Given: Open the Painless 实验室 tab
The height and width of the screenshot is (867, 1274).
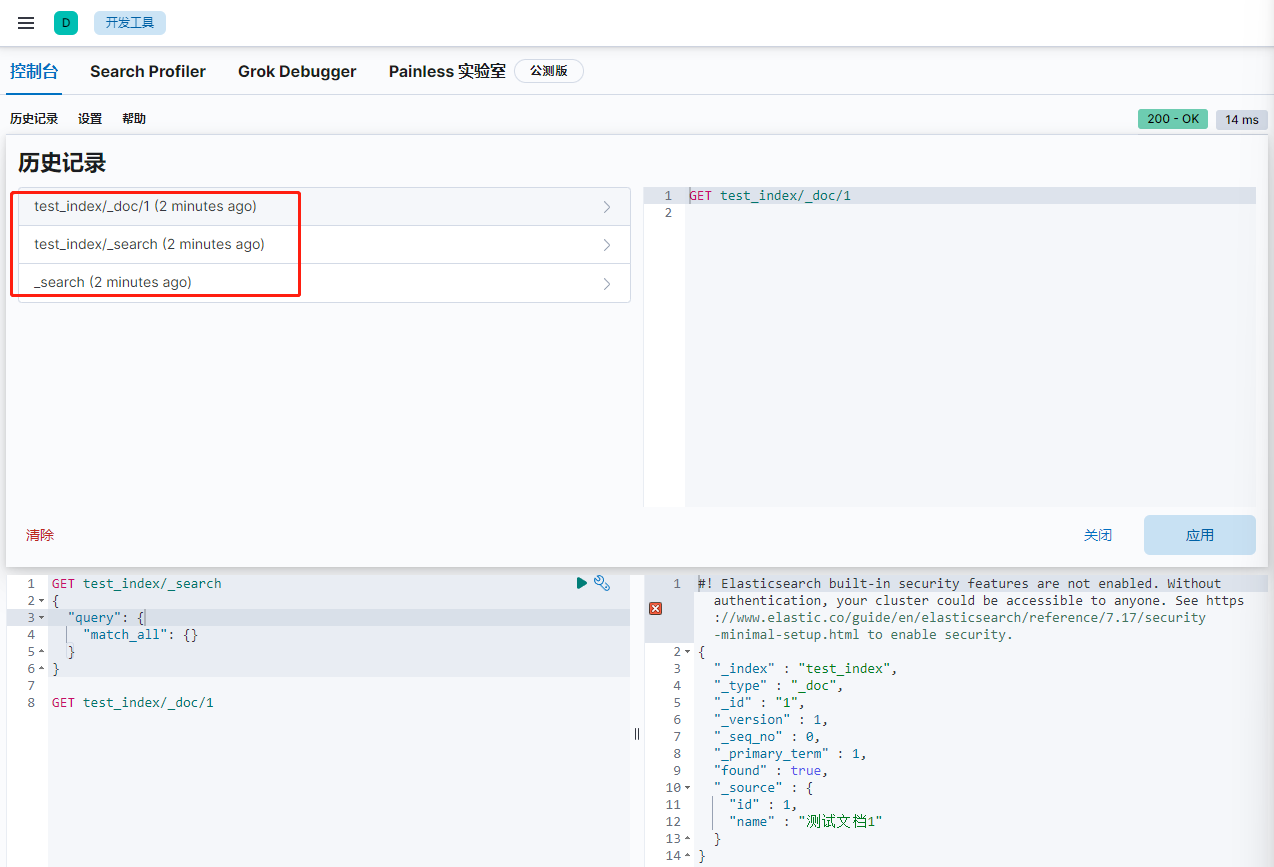Looking at the screenshot, I should [x=447, y=71].
